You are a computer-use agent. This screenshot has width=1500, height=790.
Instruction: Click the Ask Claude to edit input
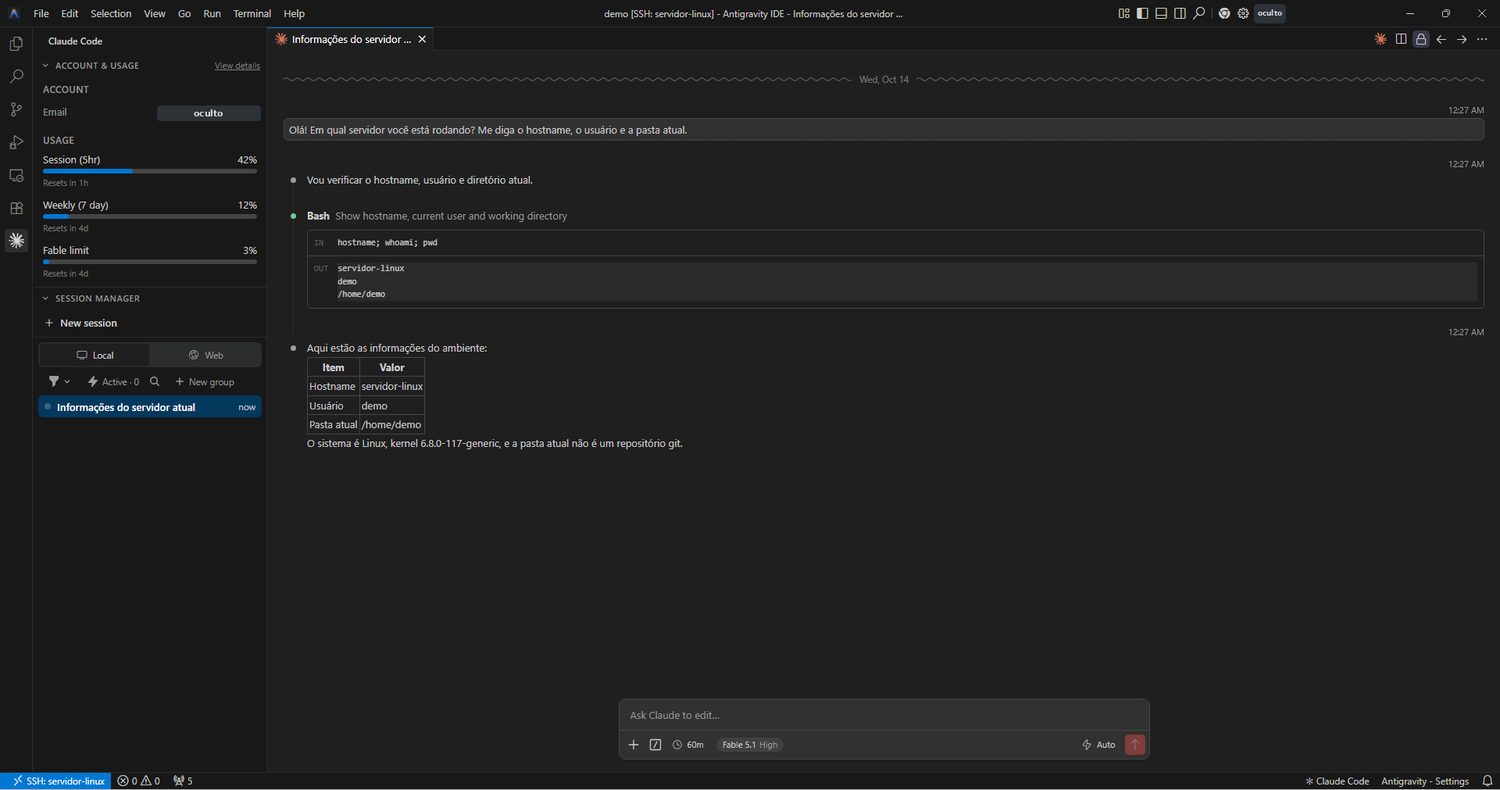coord(884,716)
